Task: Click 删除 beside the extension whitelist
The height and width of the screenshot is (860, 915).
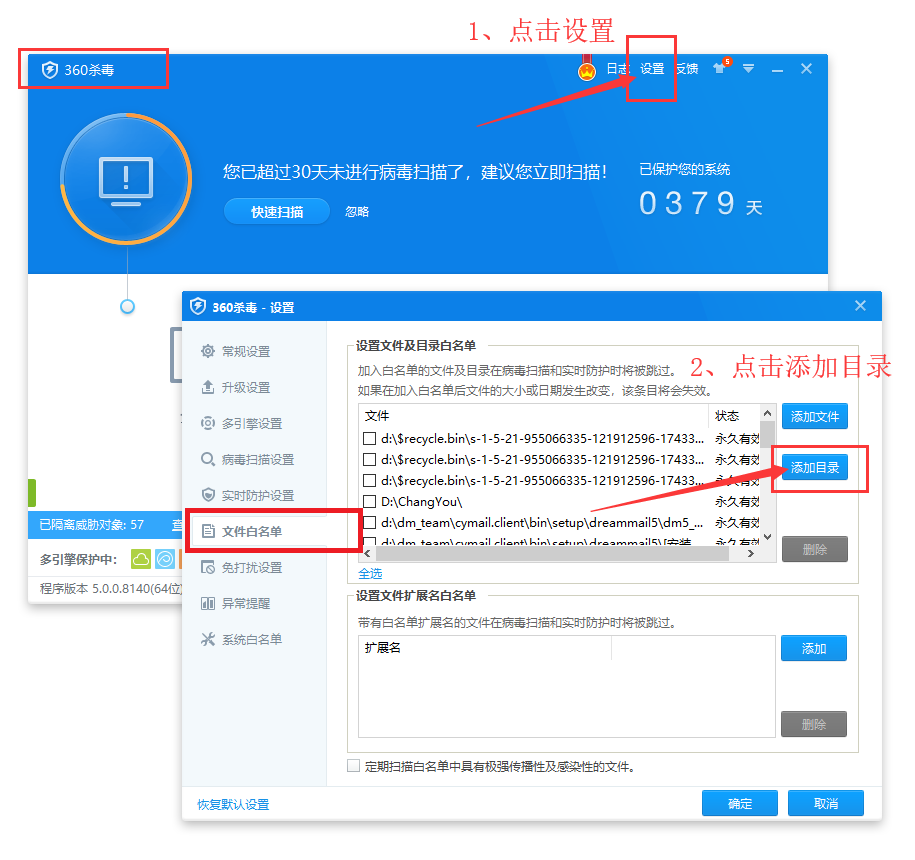Action: point(814,724)
